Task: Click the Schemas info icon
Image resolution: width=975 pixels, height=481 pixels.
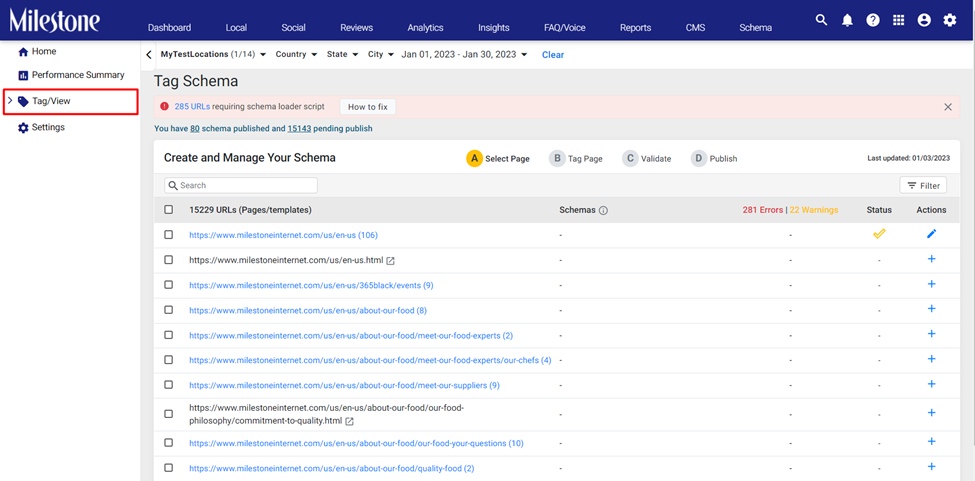Action: [603, 211]
